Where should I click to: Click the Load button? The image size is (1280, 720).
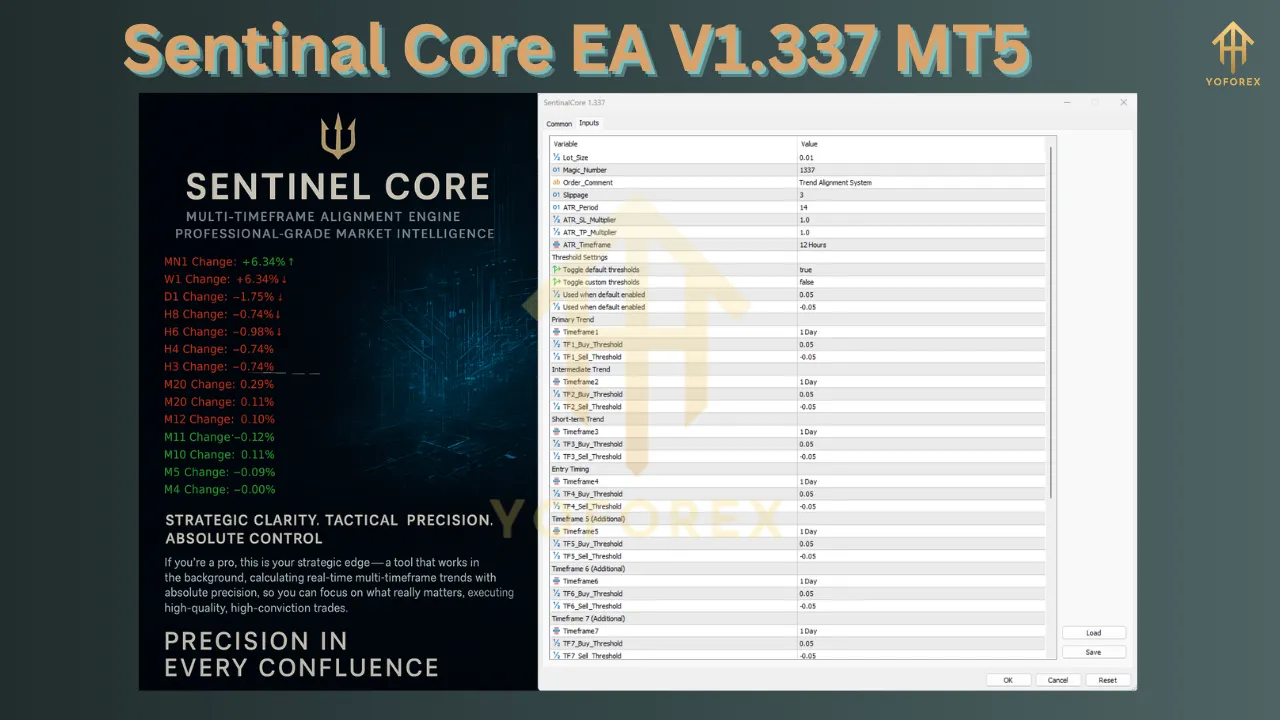pos(1094,633)
